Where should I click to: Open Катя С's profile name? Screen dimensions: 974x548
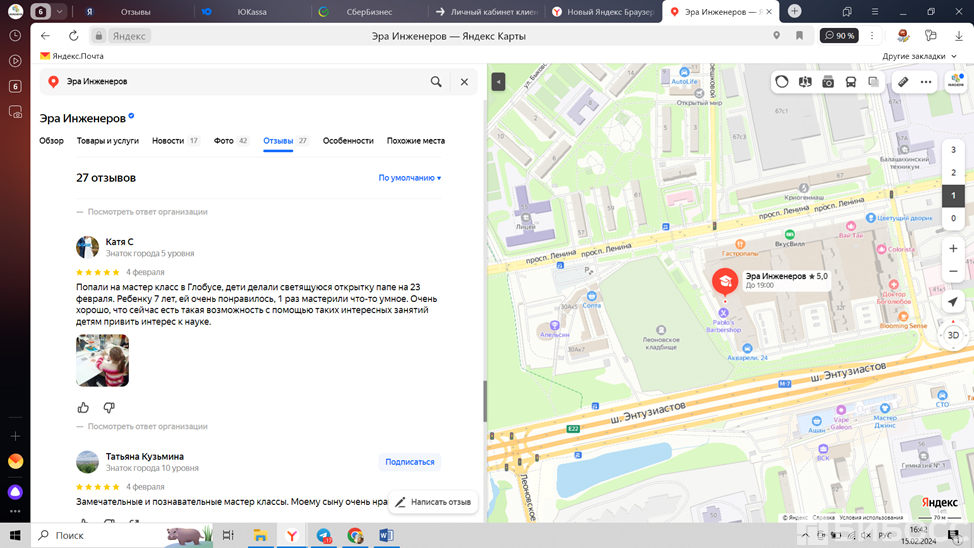119,242
